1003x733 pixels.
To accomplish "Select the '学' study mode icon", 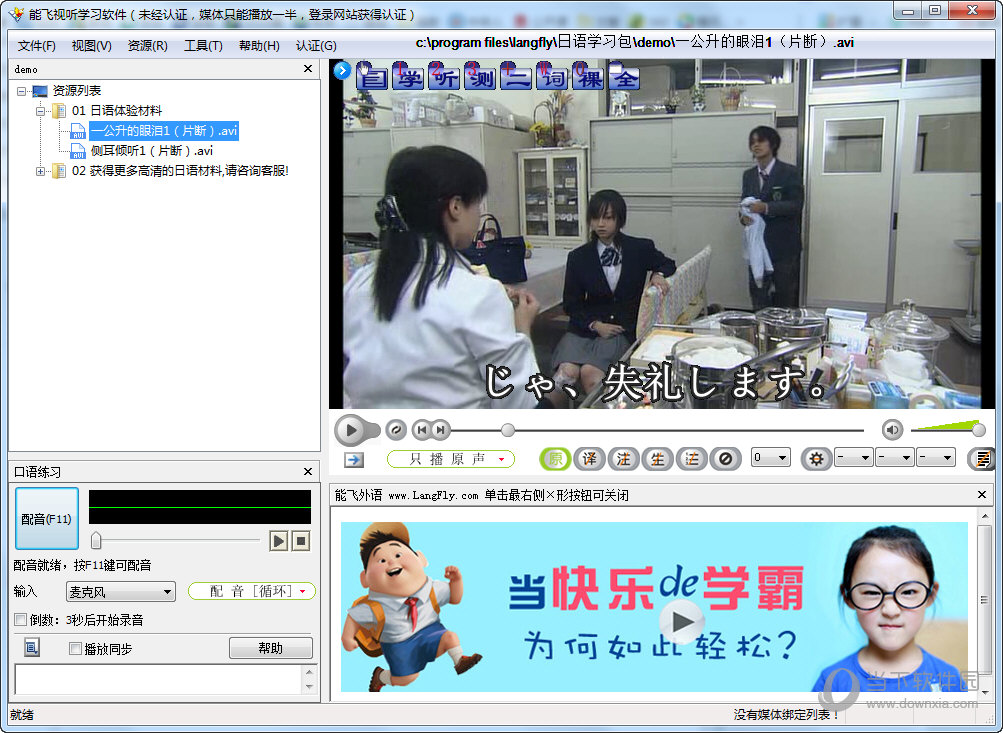I will 407,77.
